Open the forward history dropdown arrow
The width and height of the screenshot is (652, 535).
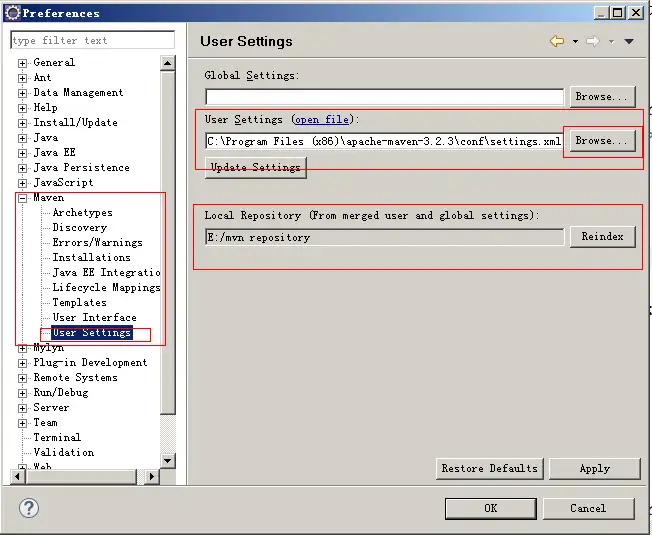click(611, 41)
